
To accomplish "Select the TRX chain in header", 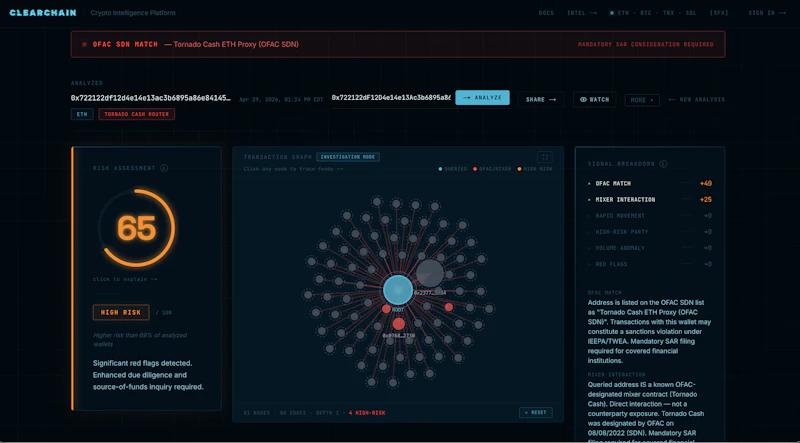I will tap(668, 13).
